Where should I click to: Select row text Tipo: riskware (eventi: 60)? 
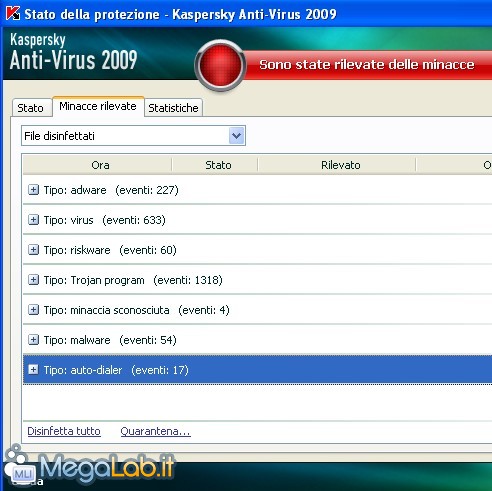[x=110, y=250]
